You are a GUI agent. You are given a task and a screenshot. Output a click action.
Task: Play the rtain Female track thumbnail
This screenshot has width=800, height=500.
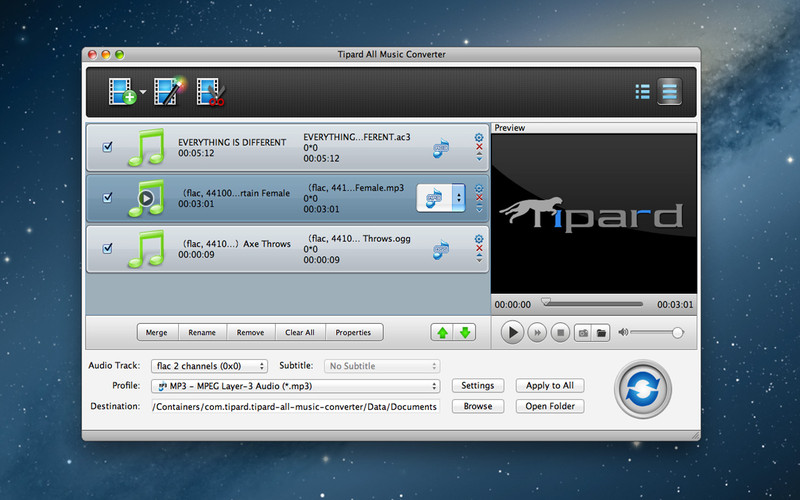pos(146,198)
